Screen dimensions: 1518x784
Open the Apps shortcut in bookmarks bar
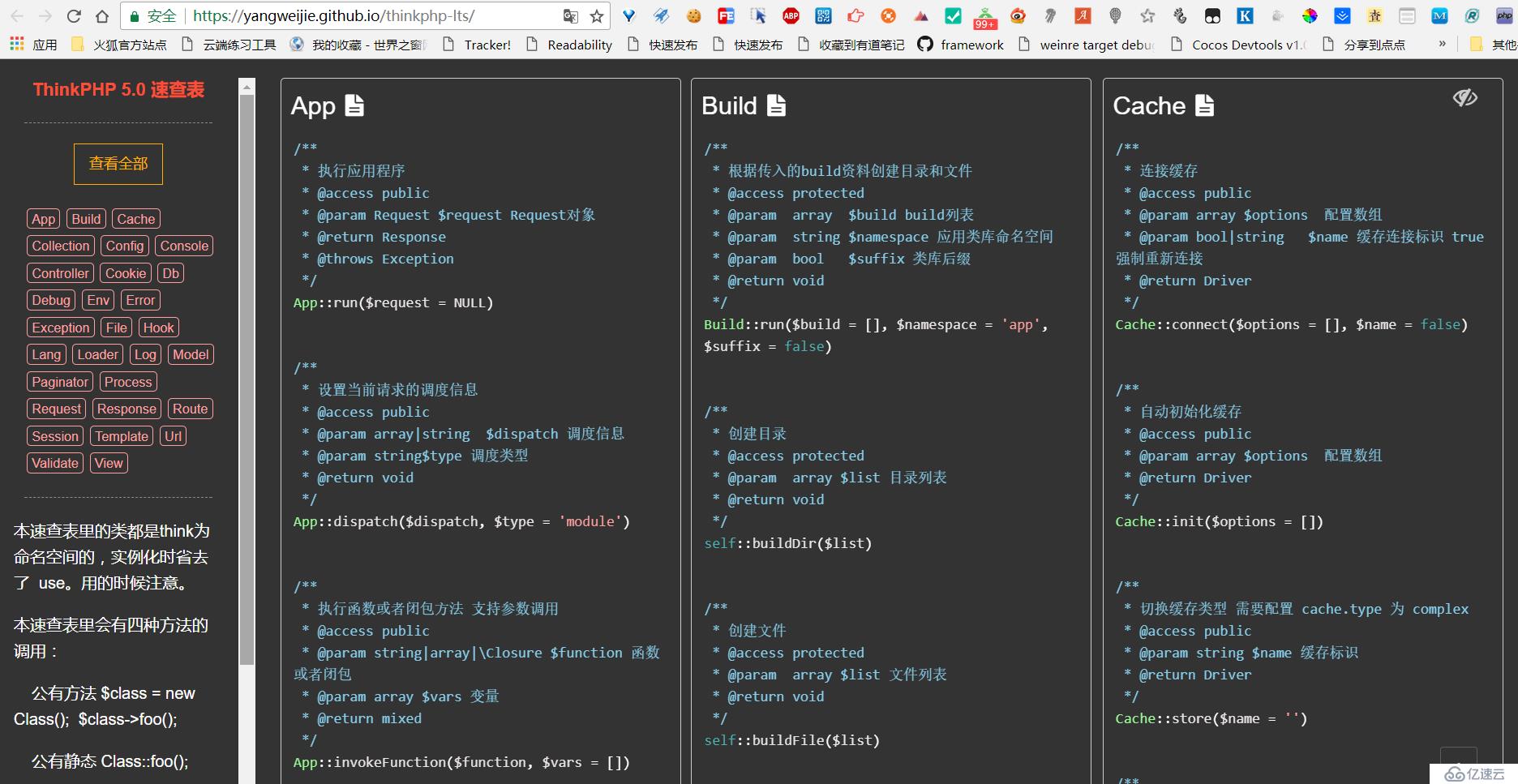pyautogui.click(x=33, y=45)
